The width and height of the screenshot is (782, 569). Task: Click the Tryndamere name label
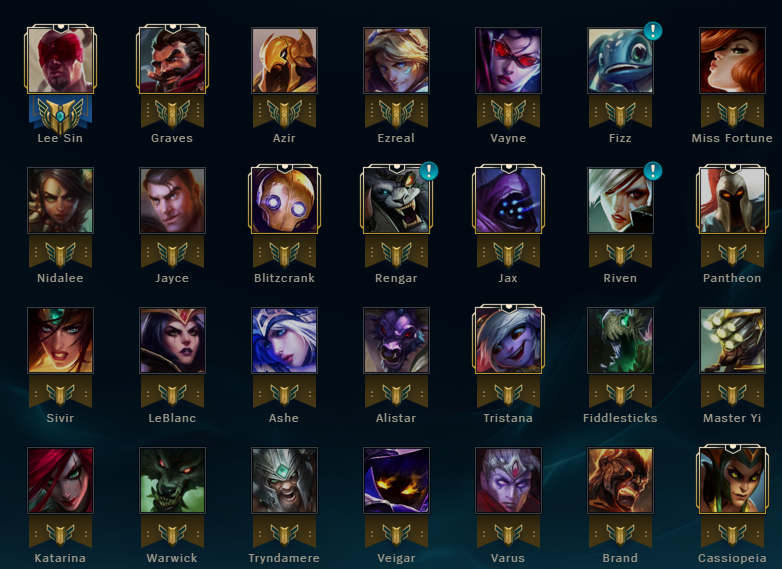click(x=284, y=558)
